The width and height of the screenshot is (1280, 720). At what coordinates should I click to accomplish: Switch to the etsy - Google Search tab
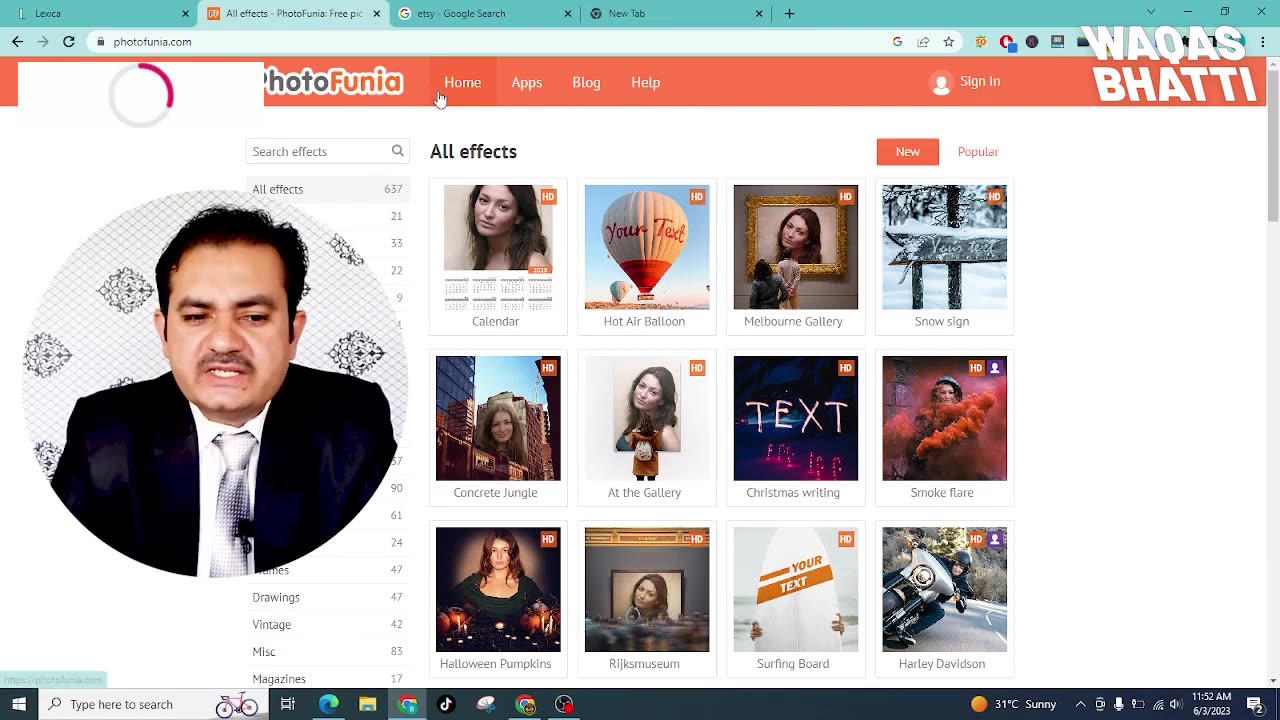pos(484,14)
